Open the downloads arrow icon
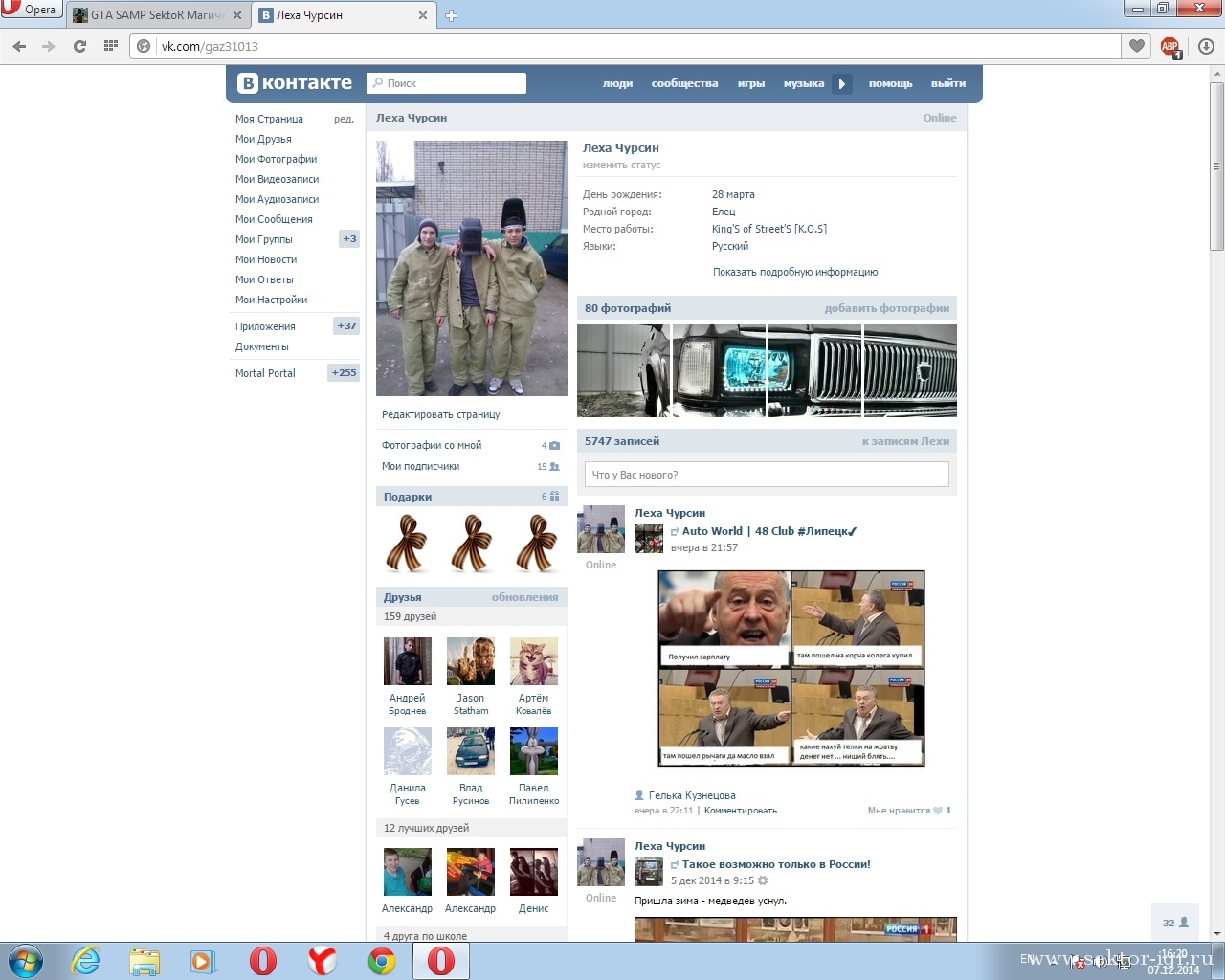This screenshot has width=1225, height=980. [x=1206, y=46]
